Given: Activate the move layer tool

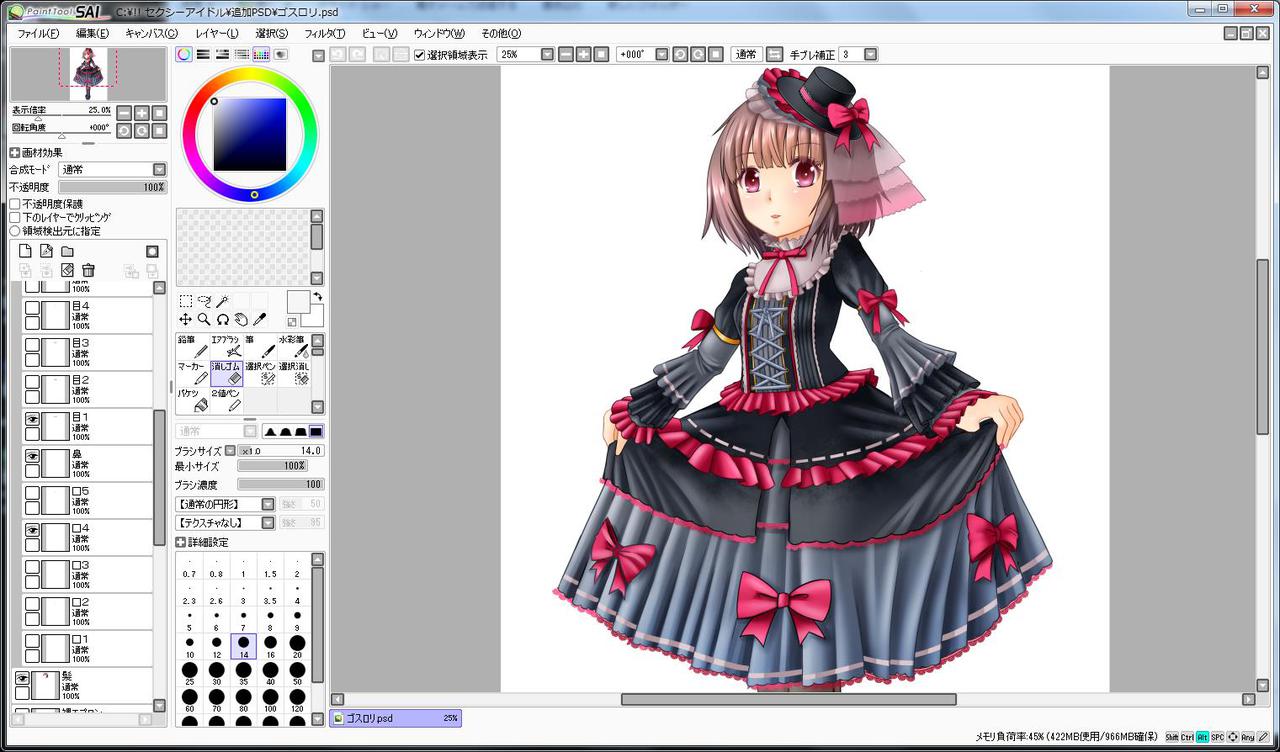Looking at the screenshot, I should point(186,319).
